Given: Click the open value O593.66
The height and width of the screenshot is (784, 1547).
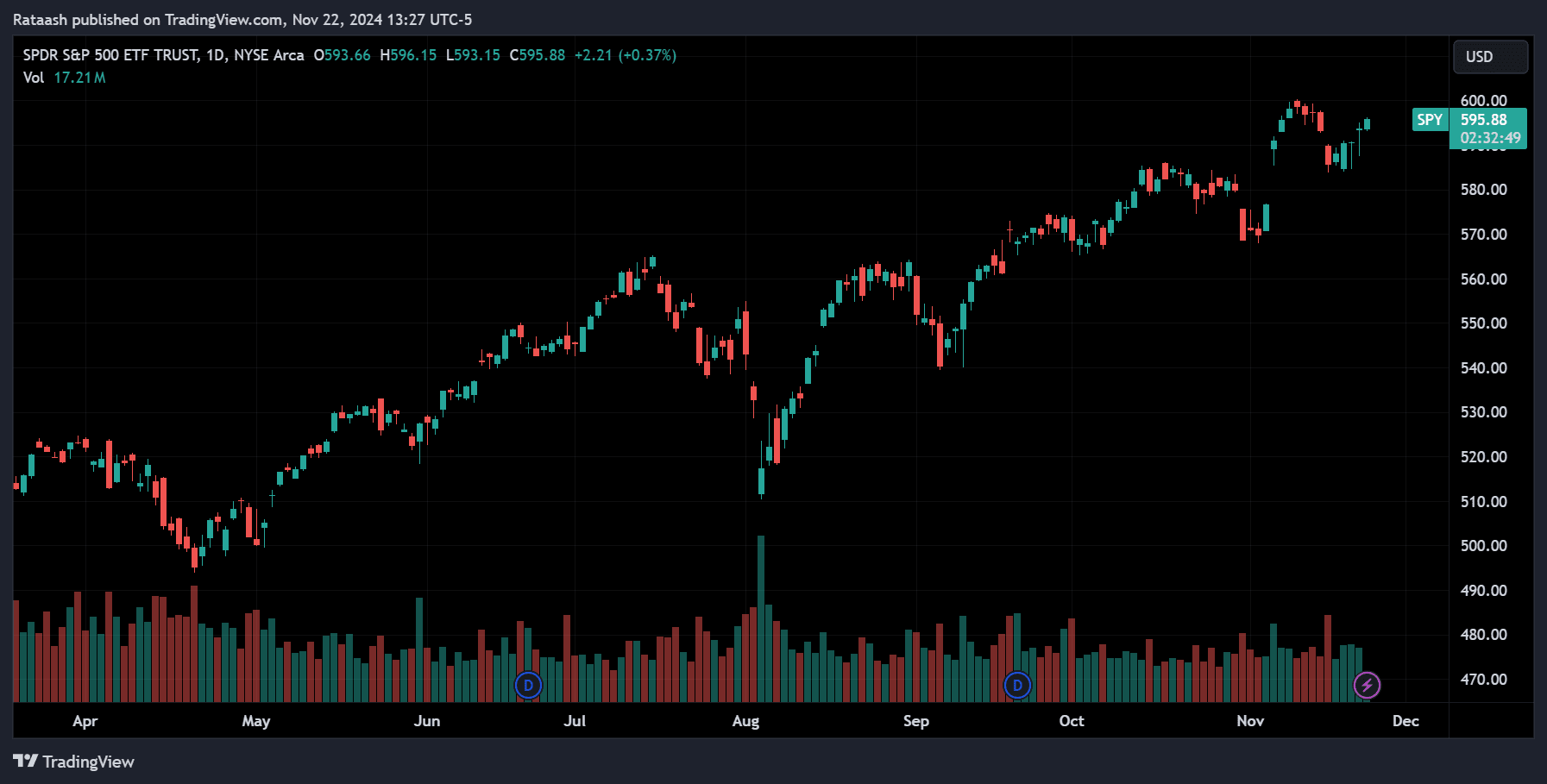Looking at the screenshot, I should [x=342, y=55].
